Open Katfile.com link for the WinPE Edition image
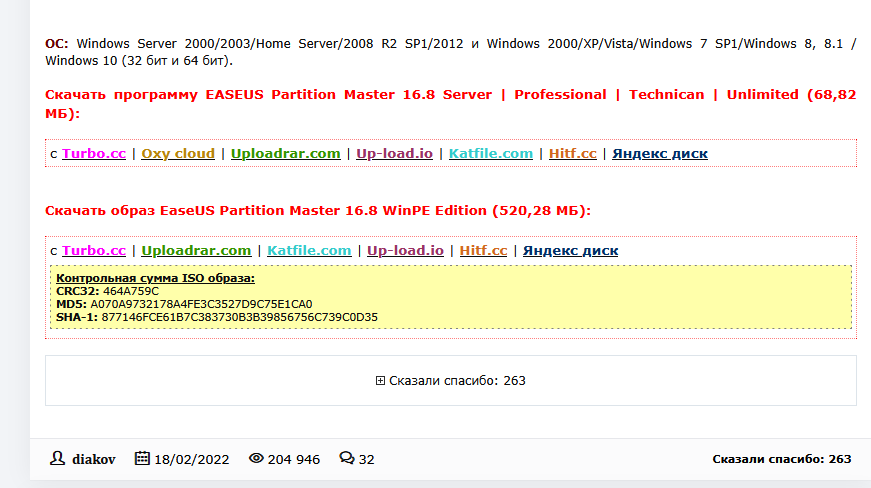 click(309, 250)
